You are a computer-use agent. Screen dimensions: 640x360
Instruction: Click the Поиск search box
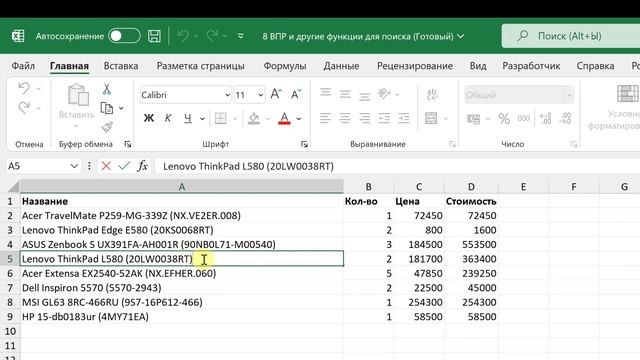[571, 36]
